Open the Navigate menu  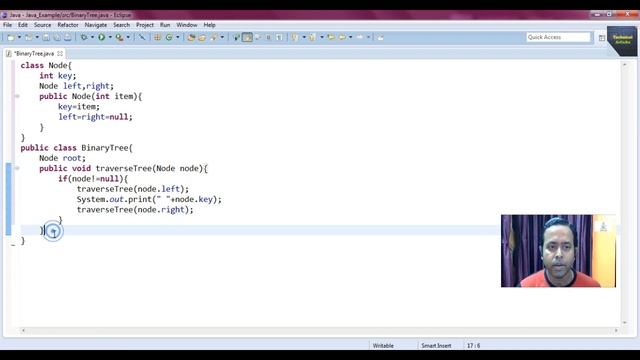[96, 25]
